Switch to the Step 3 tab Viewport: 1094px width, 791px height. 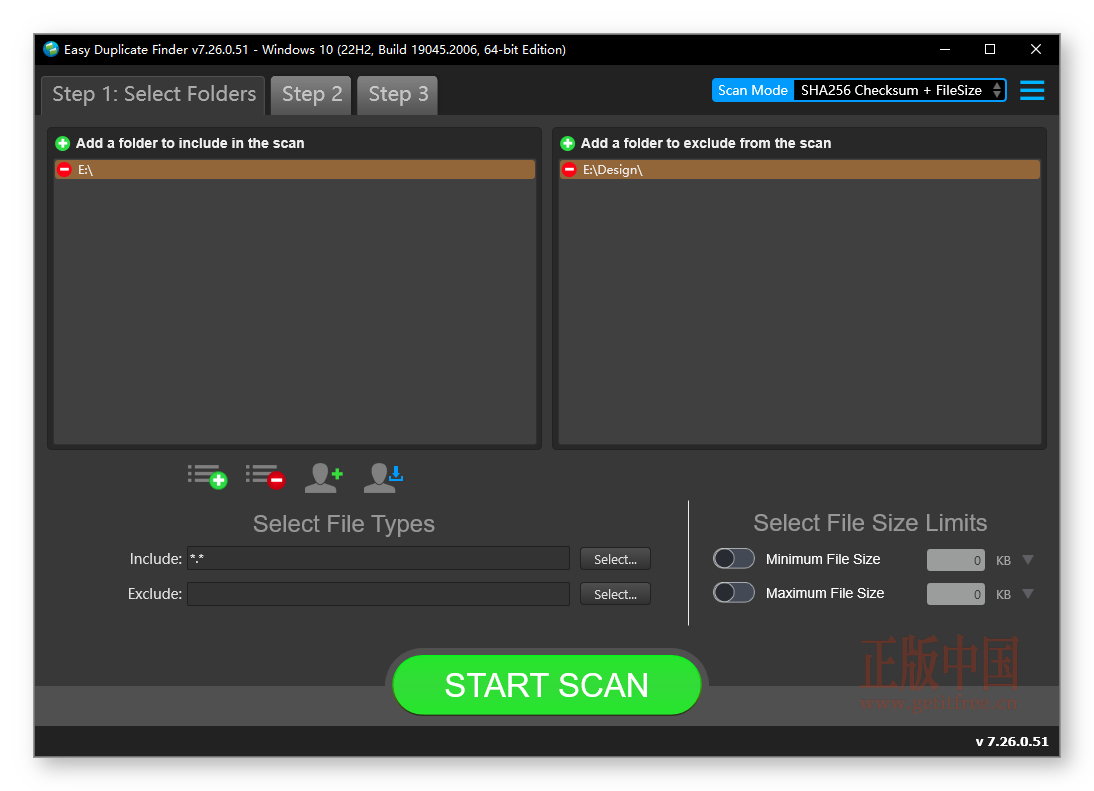coord(398,95)
